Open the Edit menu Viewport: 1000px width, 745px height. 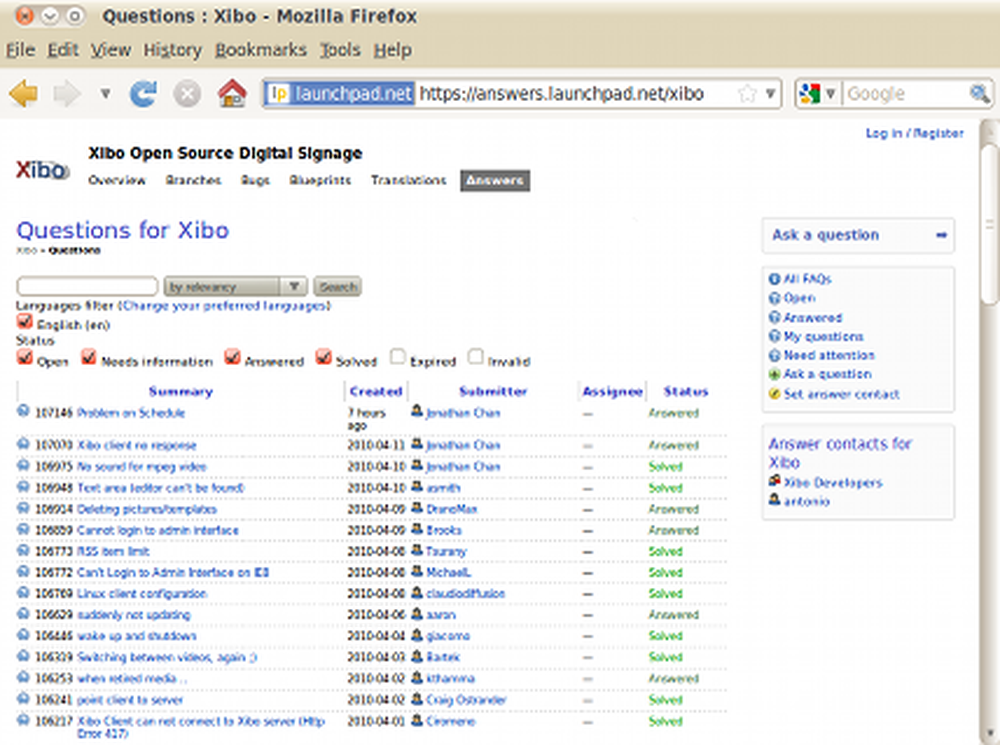point(62,50)
